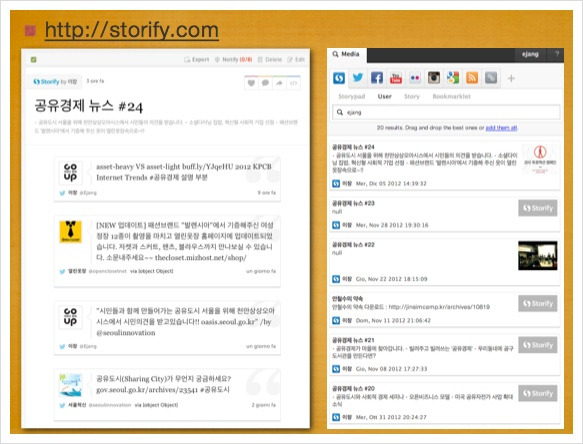Like the story with heart icon
Viewport: 583px width, 444px height.
tap(251, 83)
